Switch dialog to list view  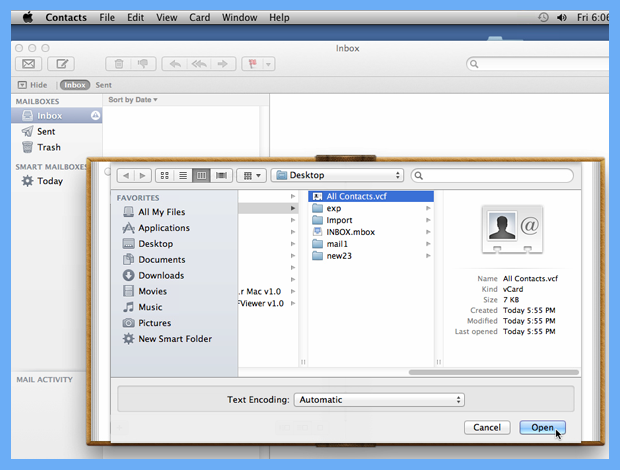pos(183,175)
